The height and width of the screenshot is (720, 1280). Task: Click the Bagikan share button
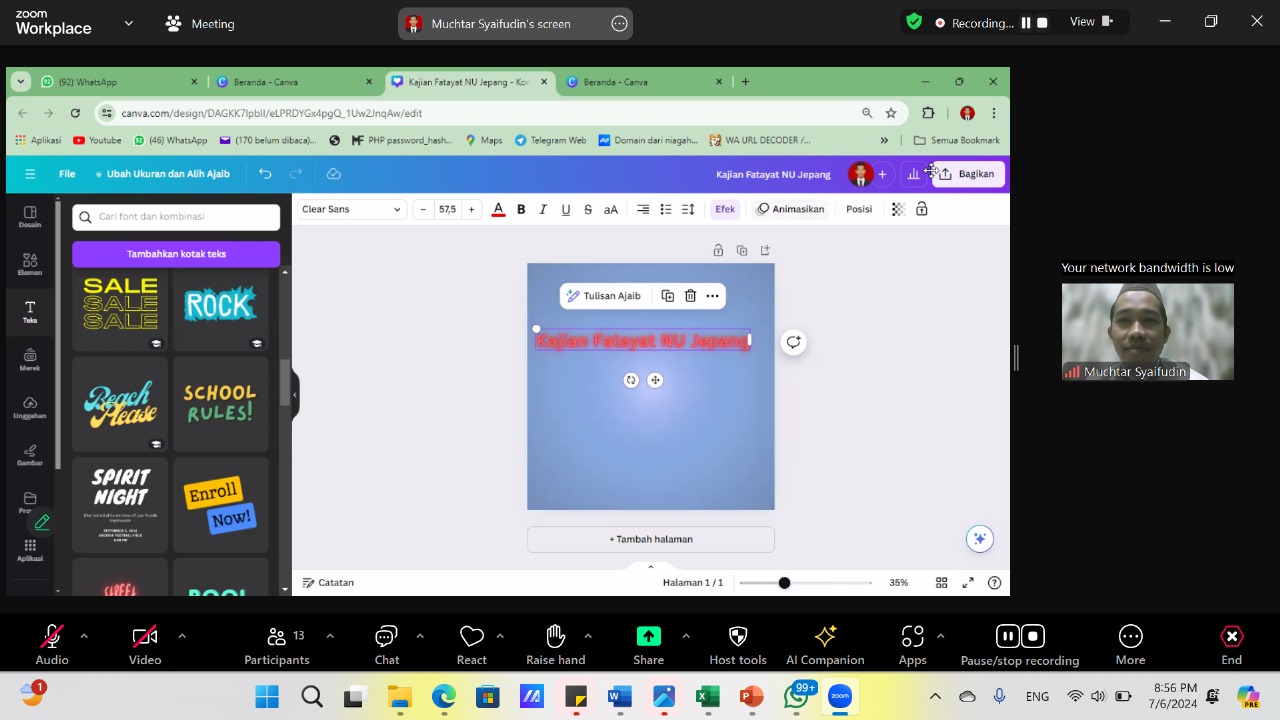click(967, 174)
